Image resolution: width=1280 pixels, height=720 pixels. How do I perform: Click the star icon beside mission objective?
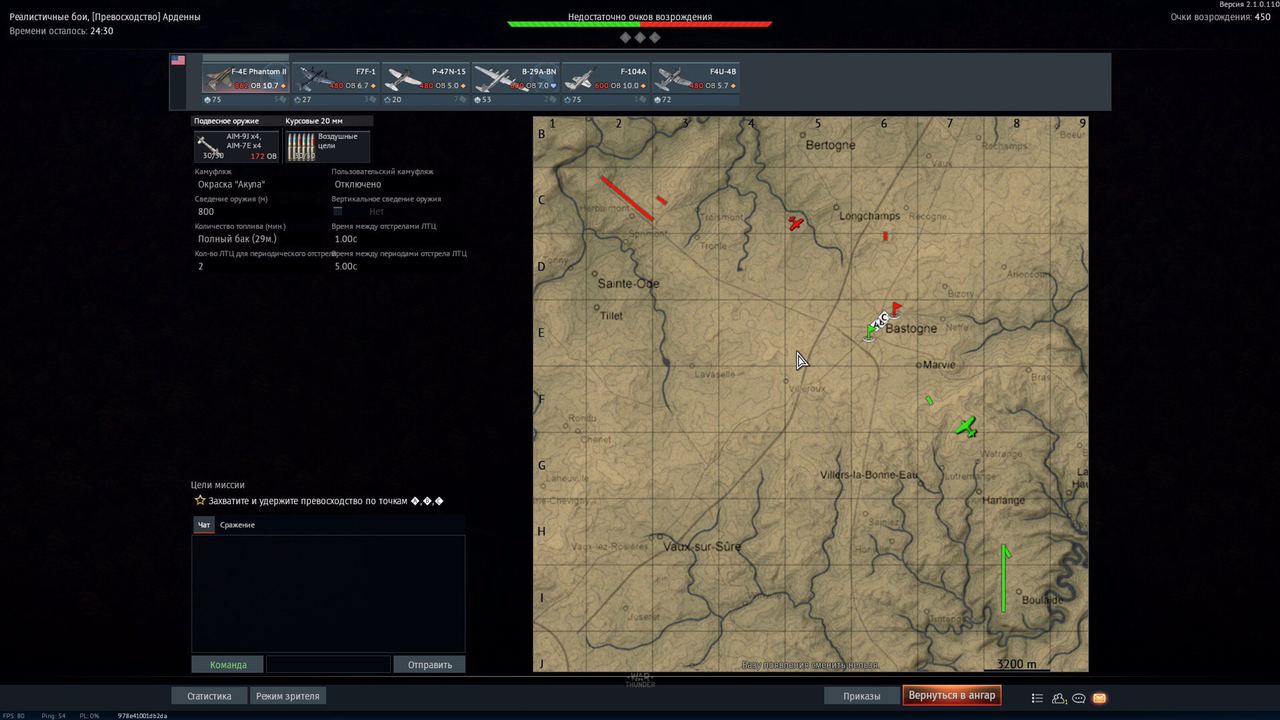[200, 500]
